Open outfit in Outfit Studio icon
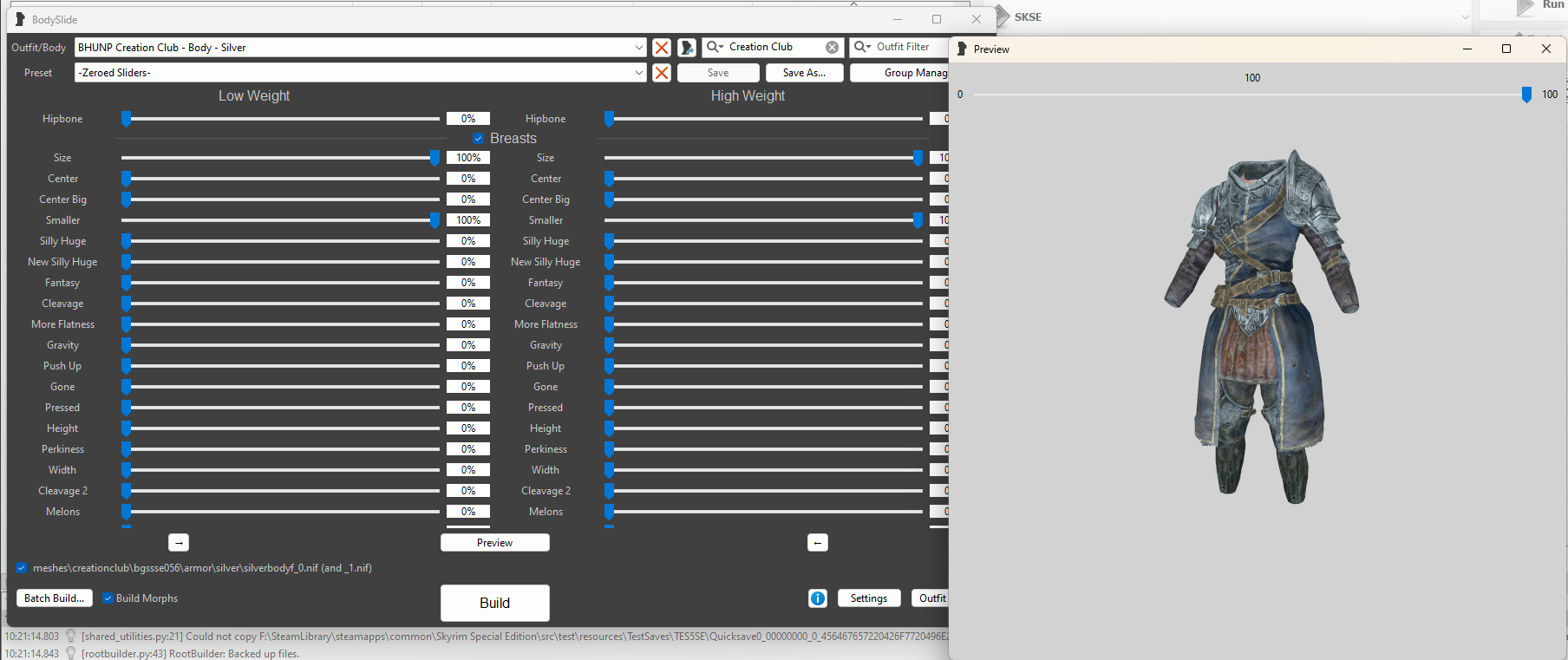 [687, 48]
